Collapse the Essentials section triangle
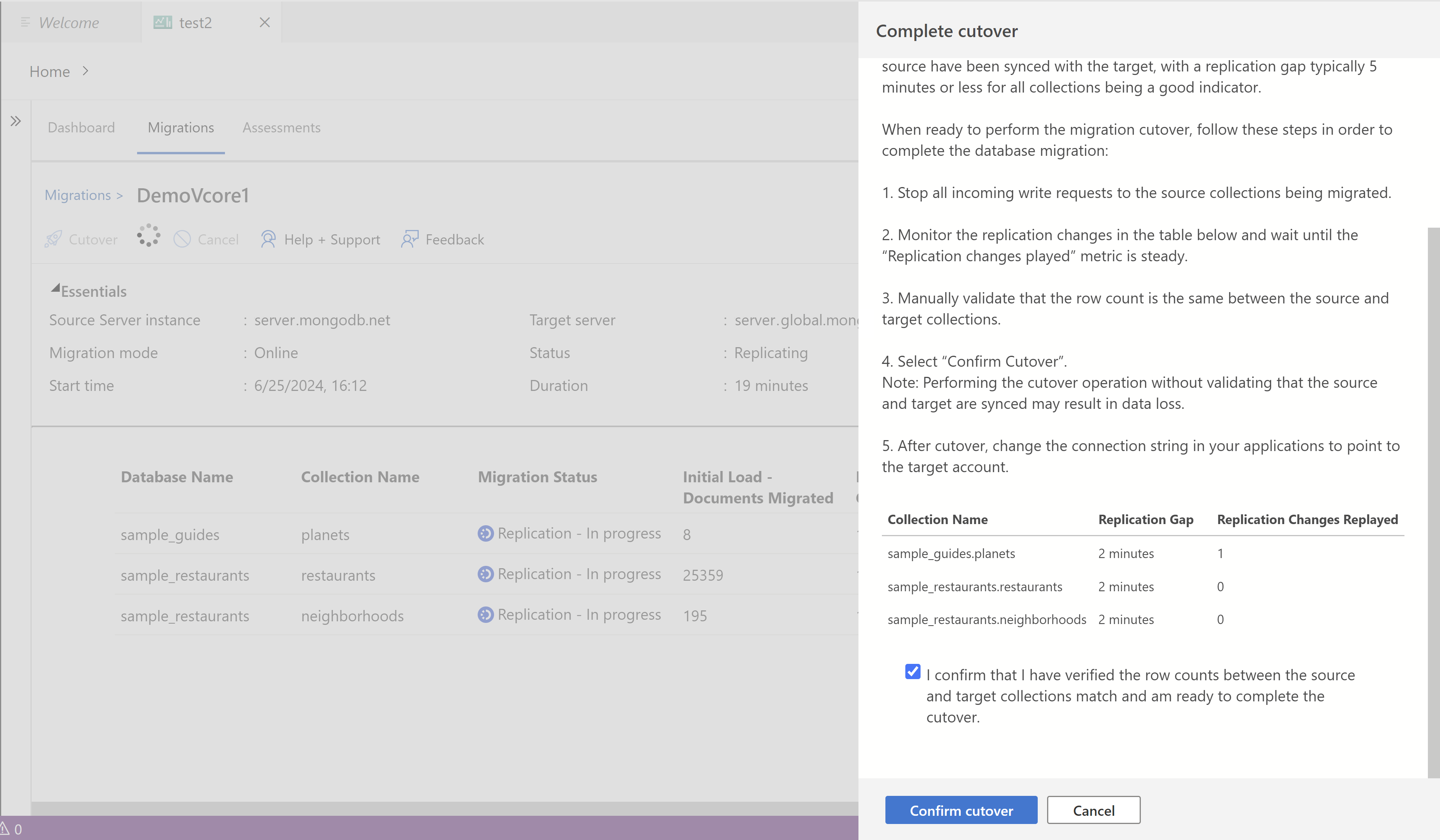Image resolution: width=1440 pixels, height=840 pixels. [55, 289]
